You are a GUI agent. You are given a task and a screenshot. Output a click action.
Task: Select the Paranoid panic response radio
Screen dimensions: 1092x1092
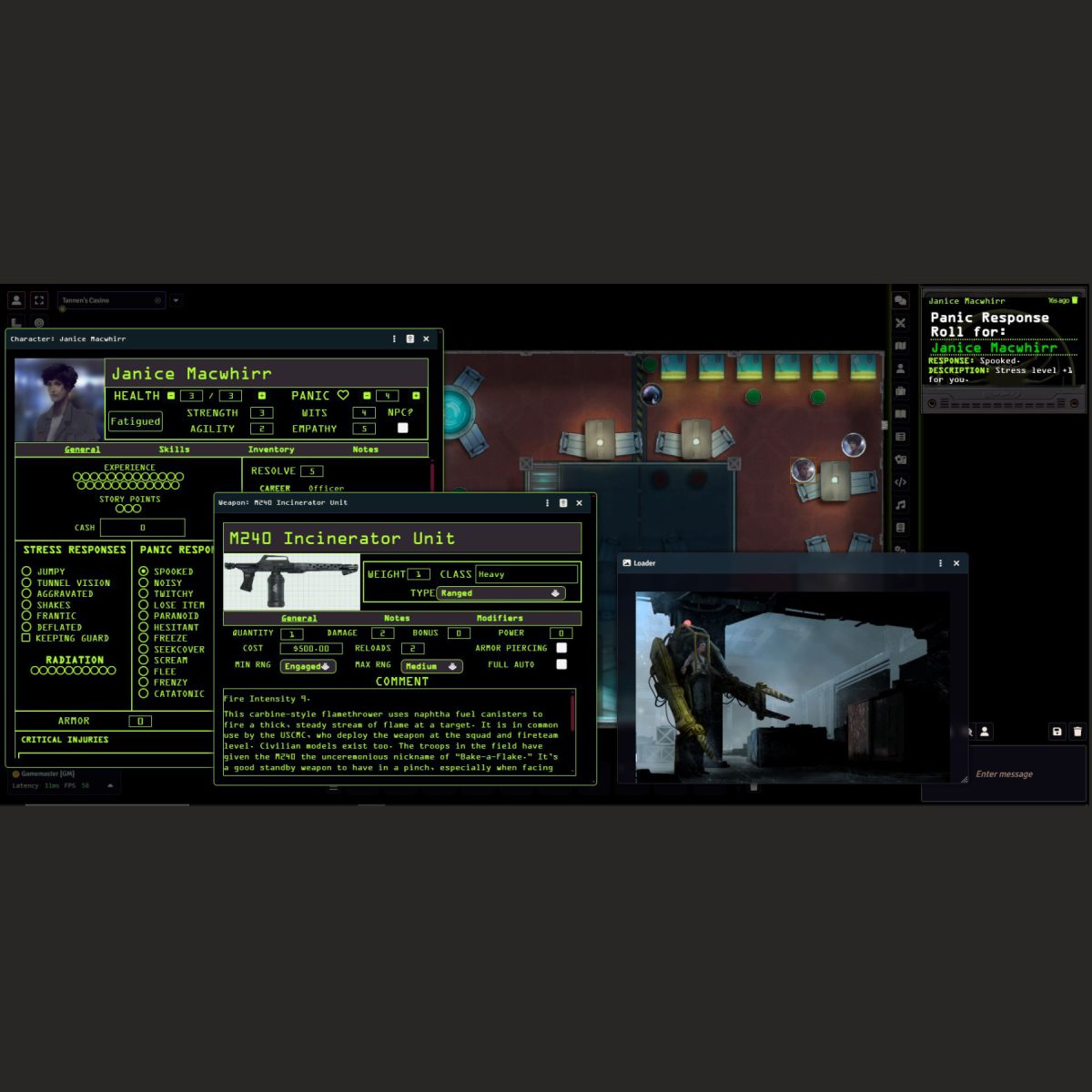[144, 616]
